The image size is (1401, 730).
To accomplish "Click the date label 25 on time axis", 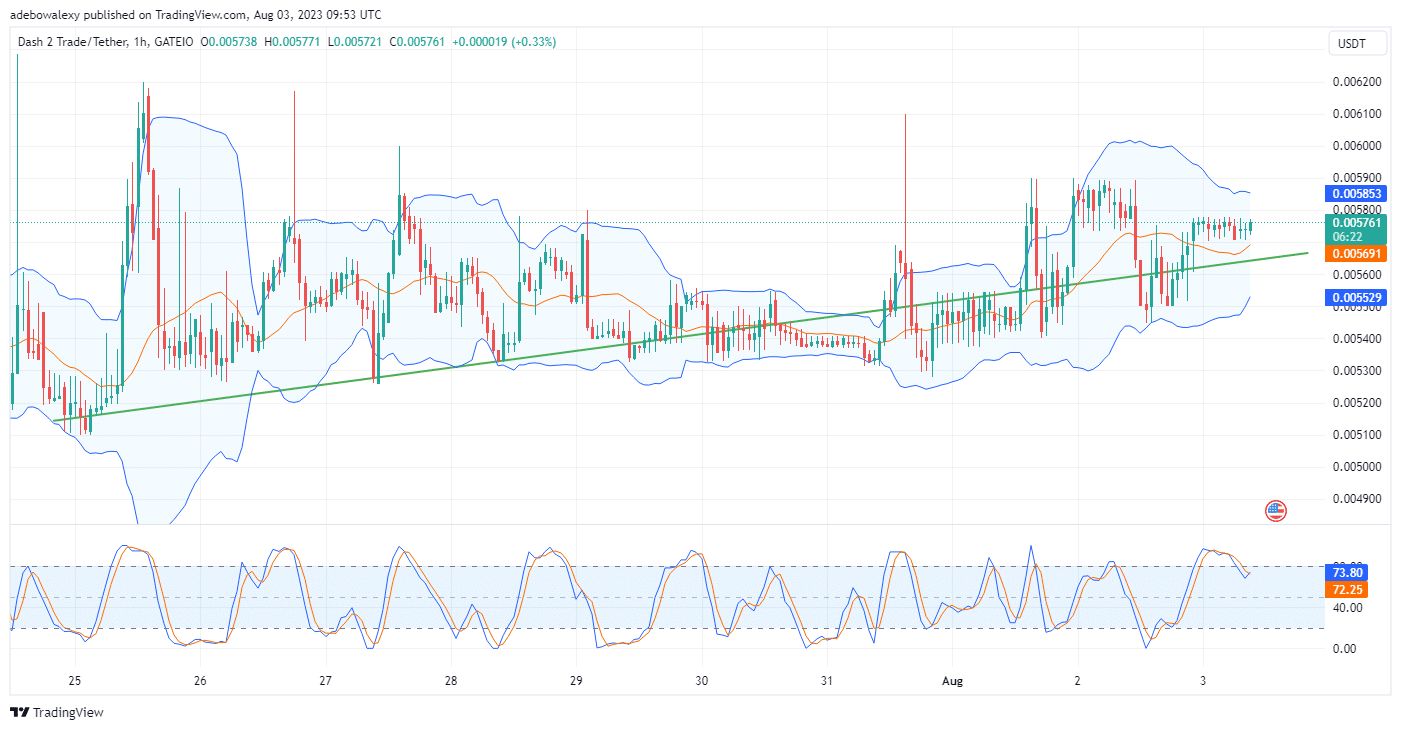I will [75, 681].
